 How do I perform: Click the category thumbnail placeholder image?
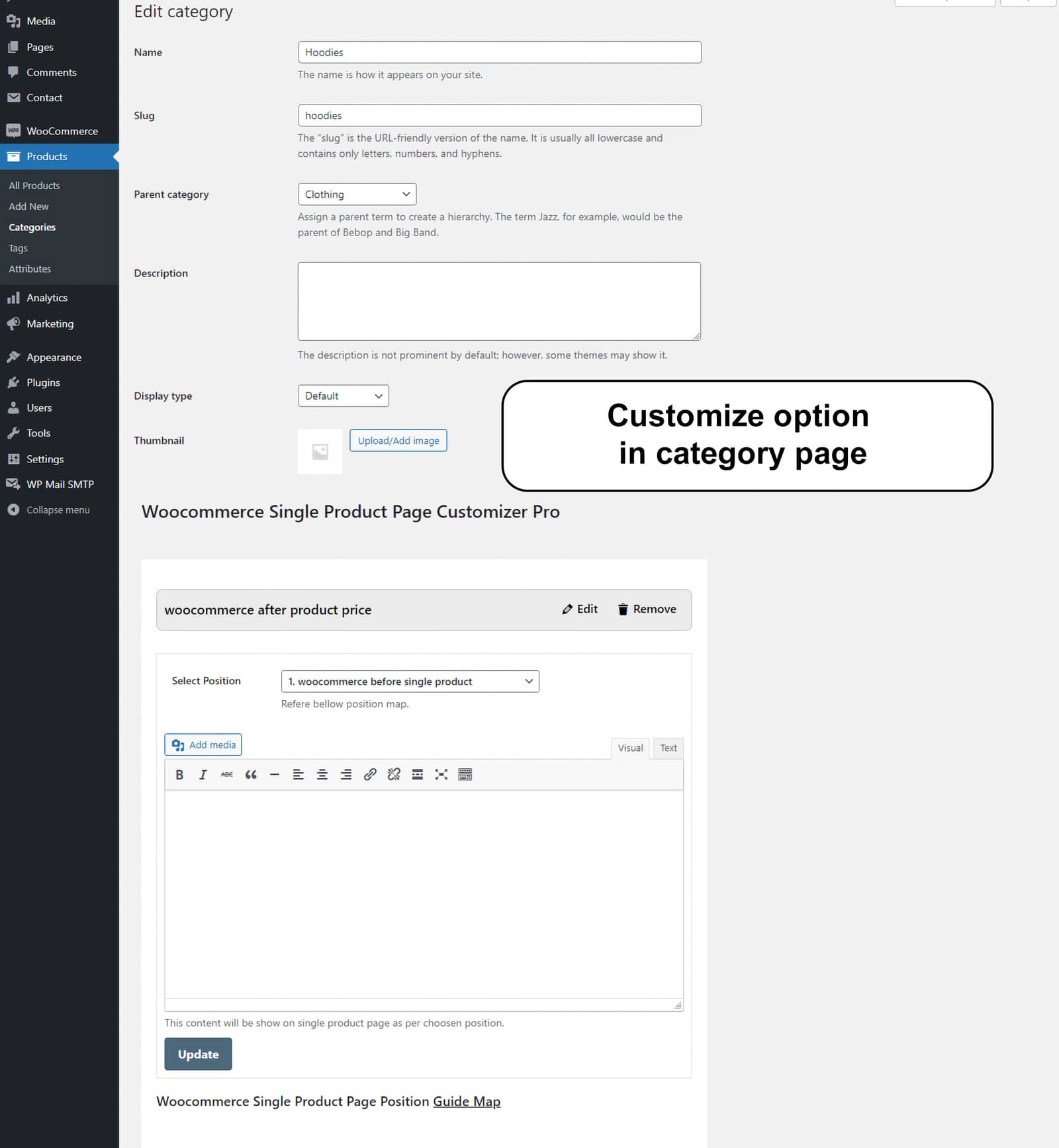[320, 451]
